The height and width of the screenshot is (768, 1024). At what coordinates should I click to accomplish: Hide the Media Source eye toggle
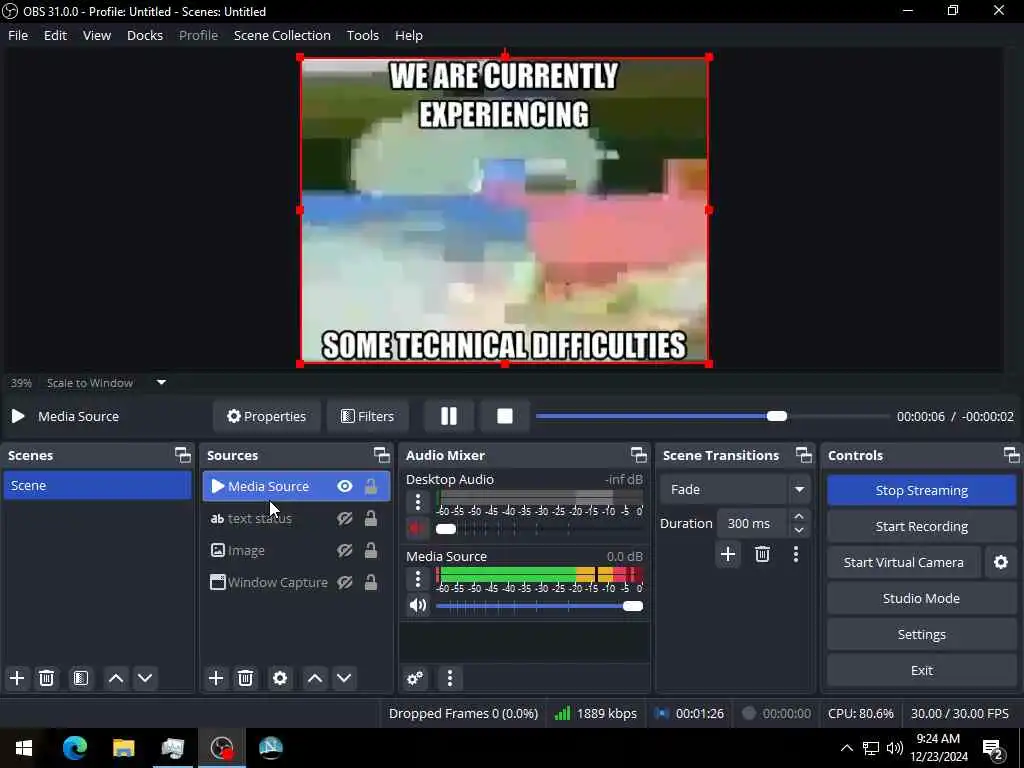(345, 486)
